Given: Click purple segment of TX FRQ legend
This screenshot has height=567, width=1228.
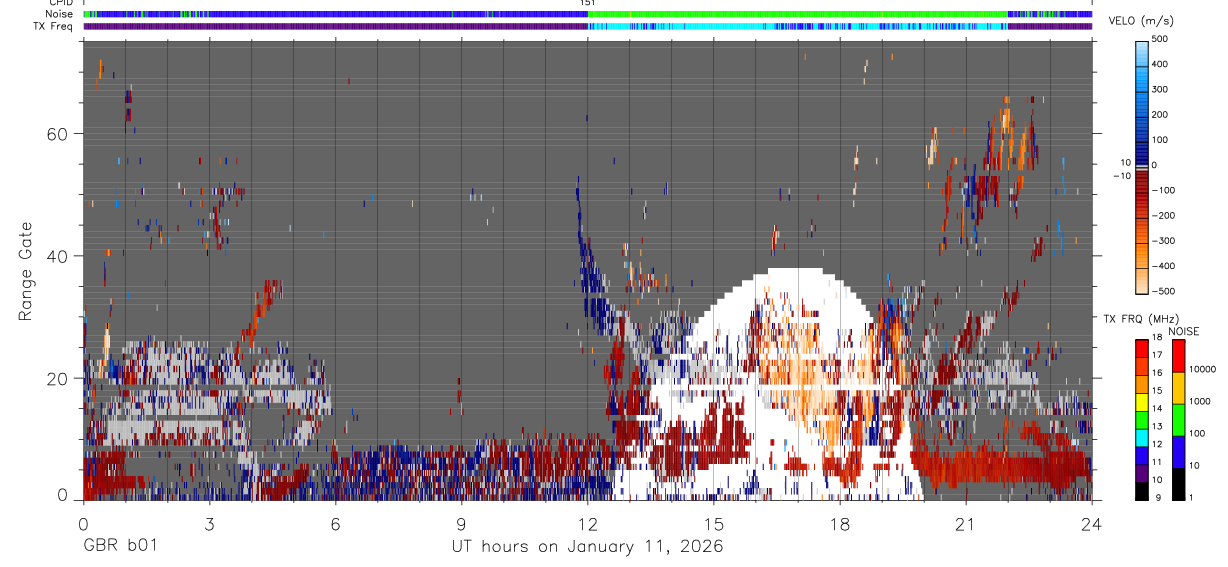Looking at the screenshot, I should (1141, 474).
